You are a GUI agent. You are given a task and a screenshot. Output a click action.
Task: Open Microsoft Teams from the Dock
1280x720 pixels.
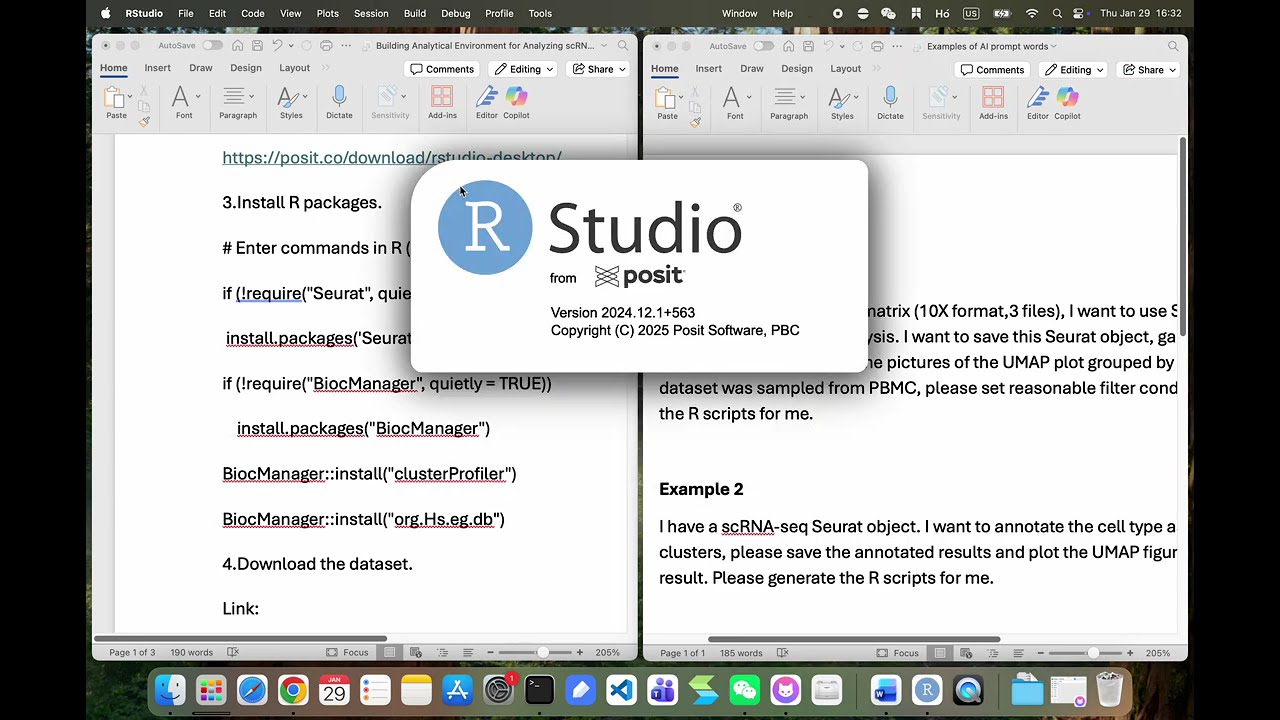[x=663, y=690]
